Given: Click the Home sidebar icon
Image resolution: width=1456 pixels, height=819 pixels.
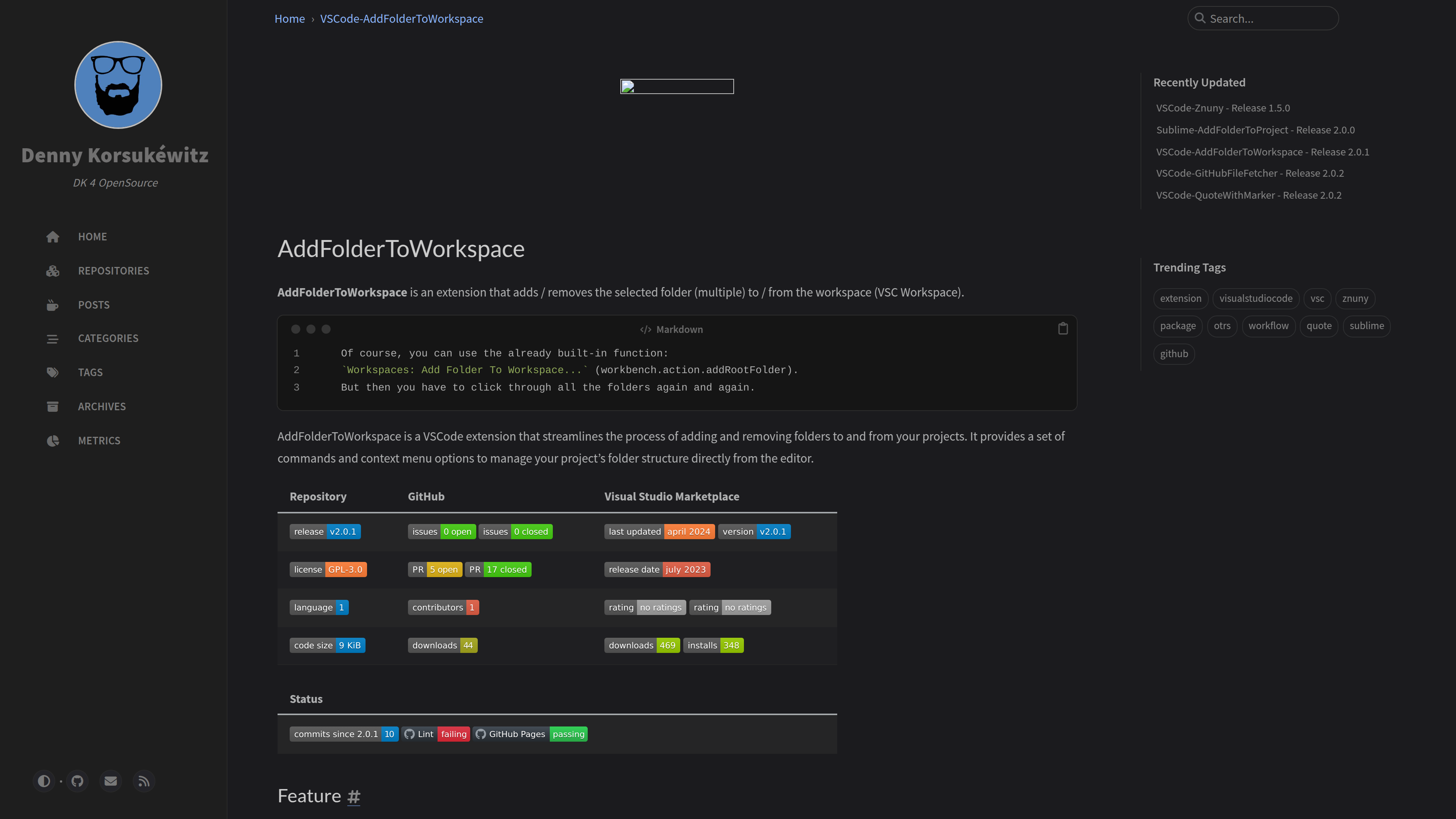Looking at the screenshot, I should click(53, 237).
